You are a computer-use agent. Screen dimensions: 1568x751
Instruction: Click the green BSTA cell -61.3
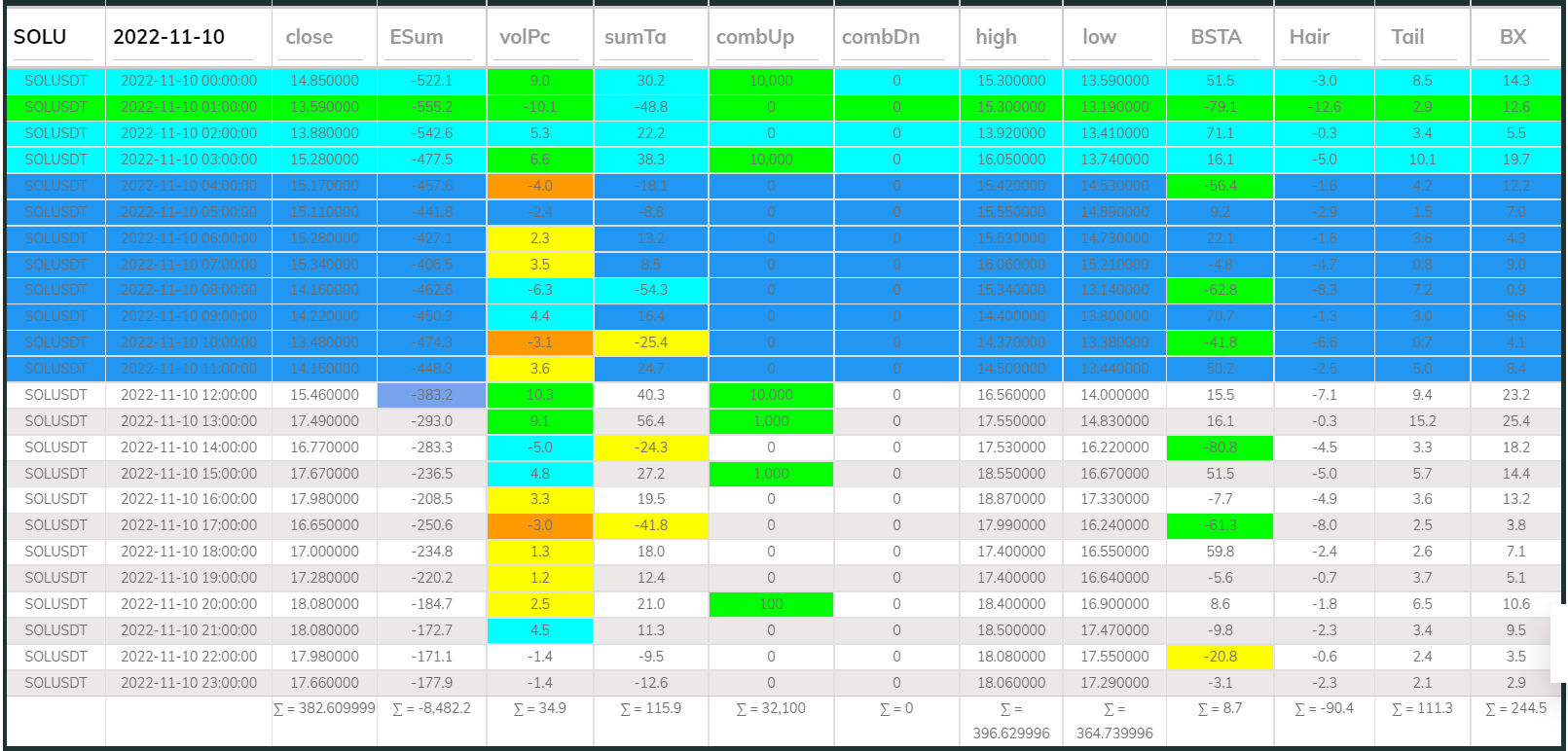[1221, 525]
